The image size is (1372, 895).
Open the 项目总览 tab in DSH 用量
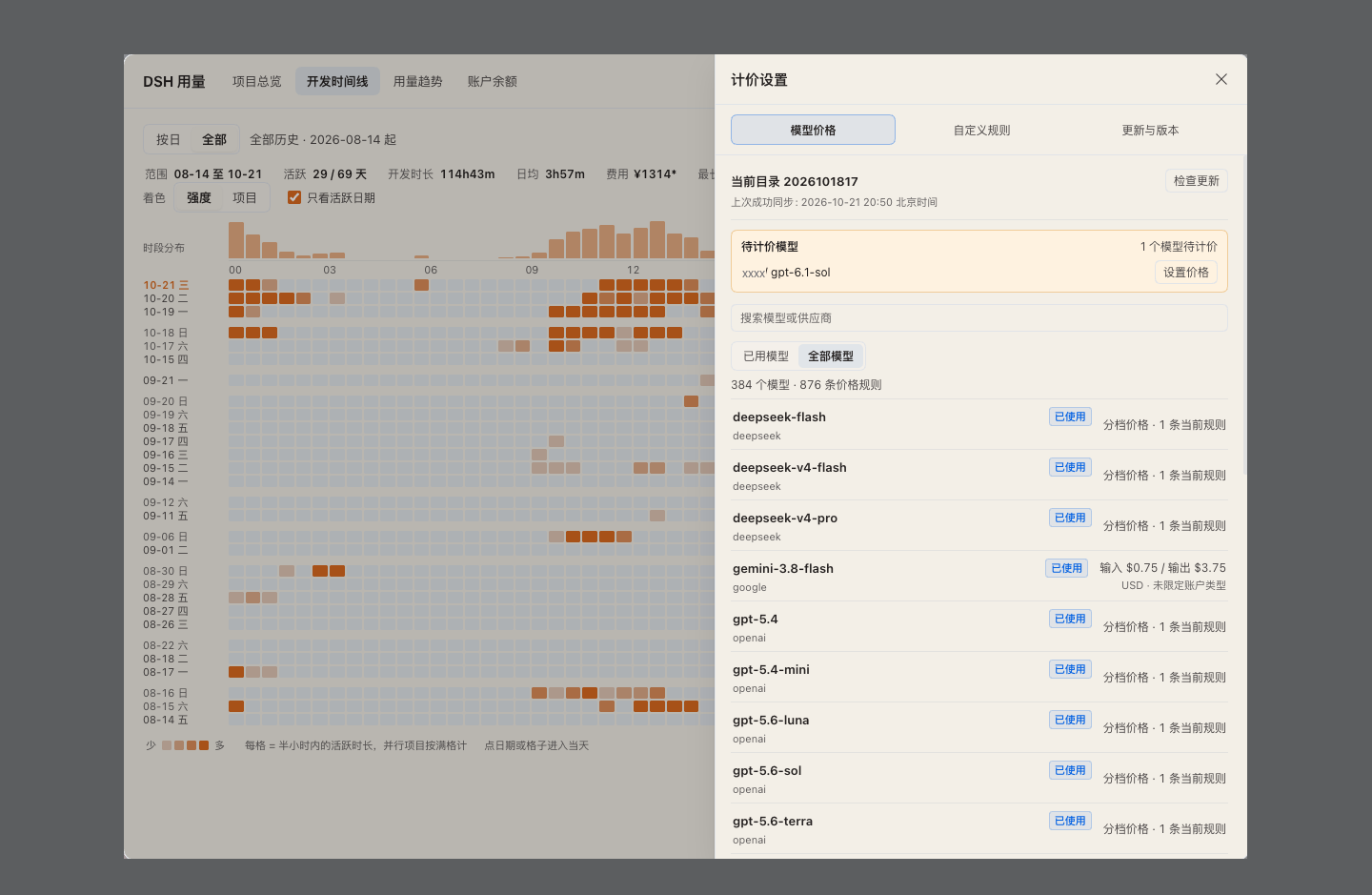pyautogui.click(x=257, y=82)
